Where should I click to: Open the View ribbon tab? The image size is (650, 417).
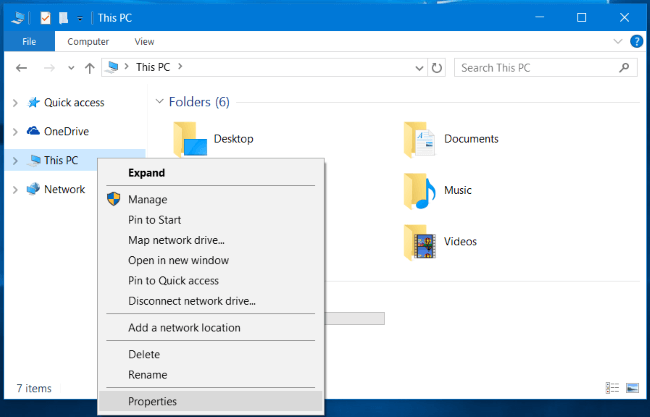click(x=144, y=41)
